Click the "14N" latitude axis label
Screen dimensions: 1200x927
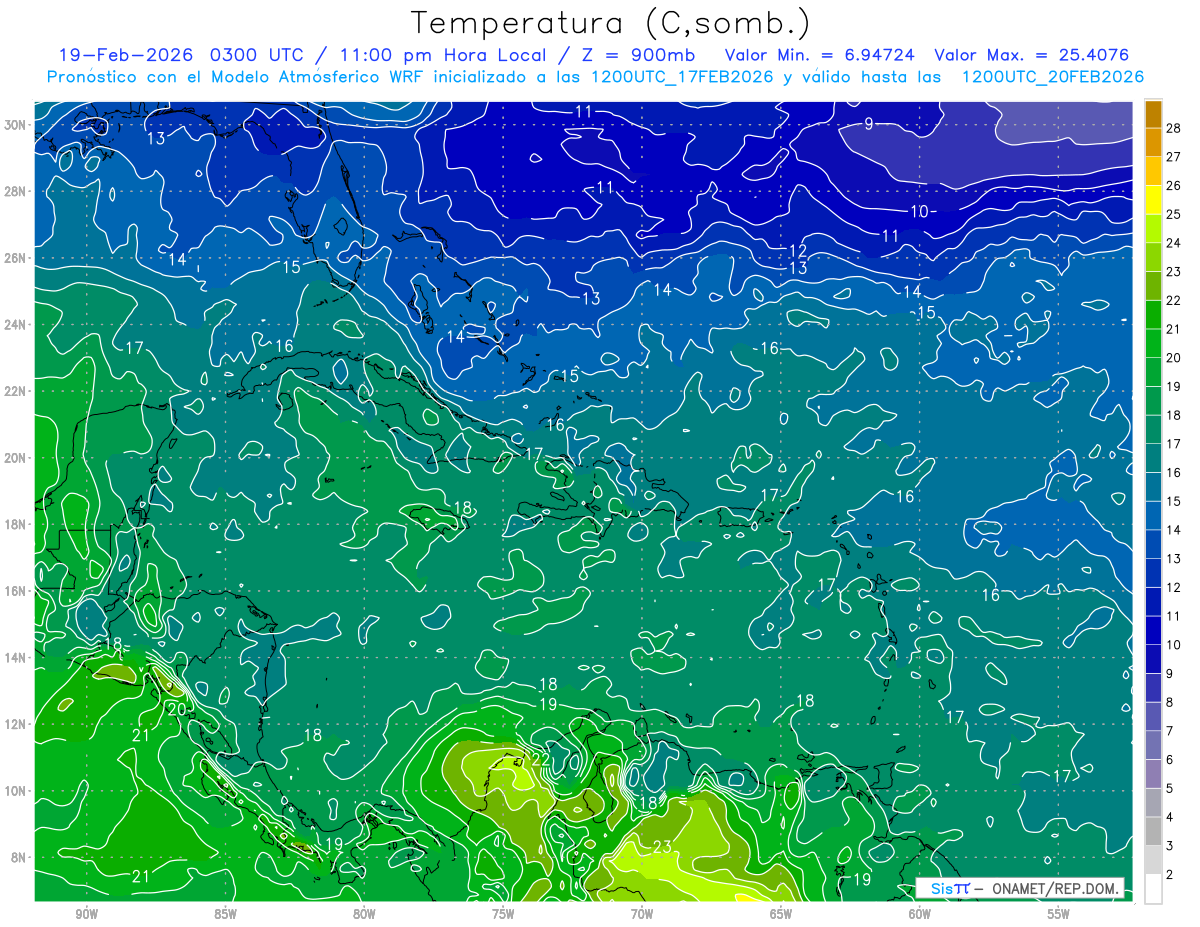pos(15,657)
